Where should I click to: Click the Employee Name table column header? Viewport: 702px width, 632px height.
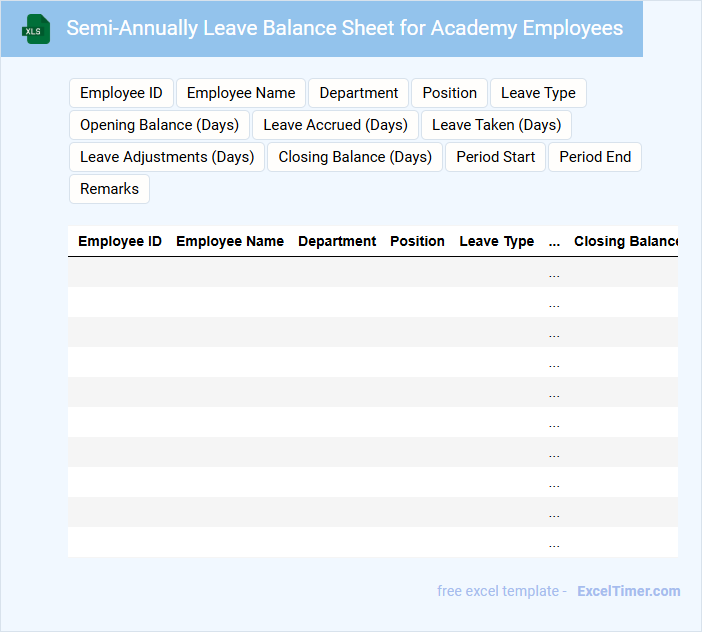(230, 241)
